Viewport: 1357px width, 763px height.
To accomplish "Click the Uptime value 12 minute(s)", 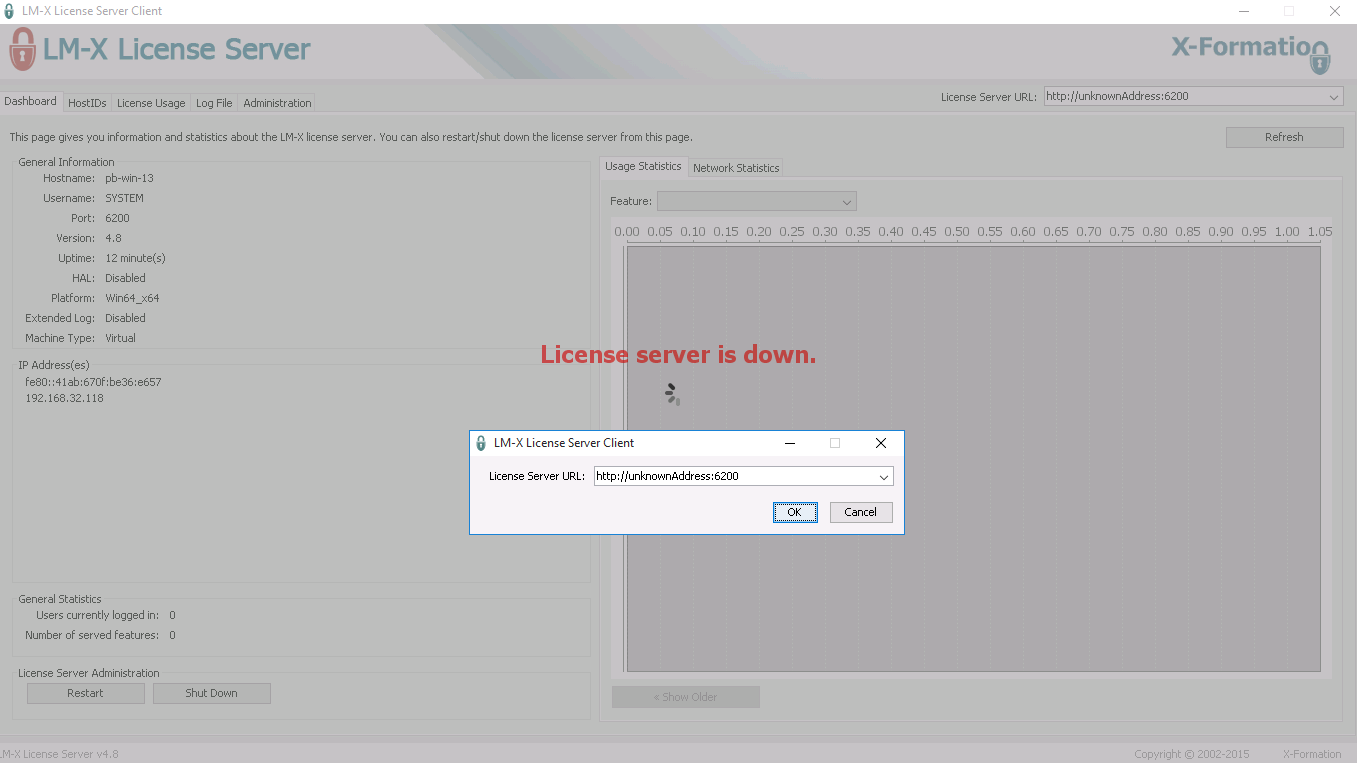I will coord(135,258).
